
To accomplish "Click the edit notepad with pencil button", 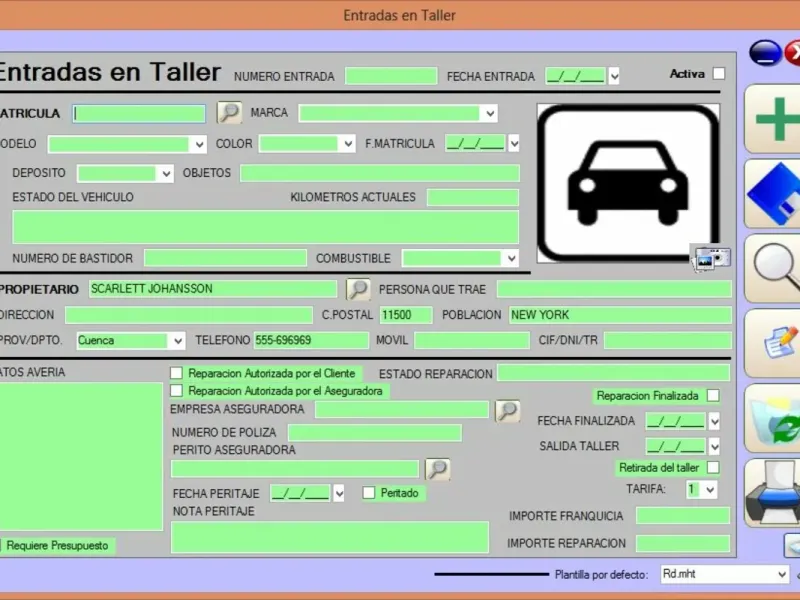I will tap(772, 343).
